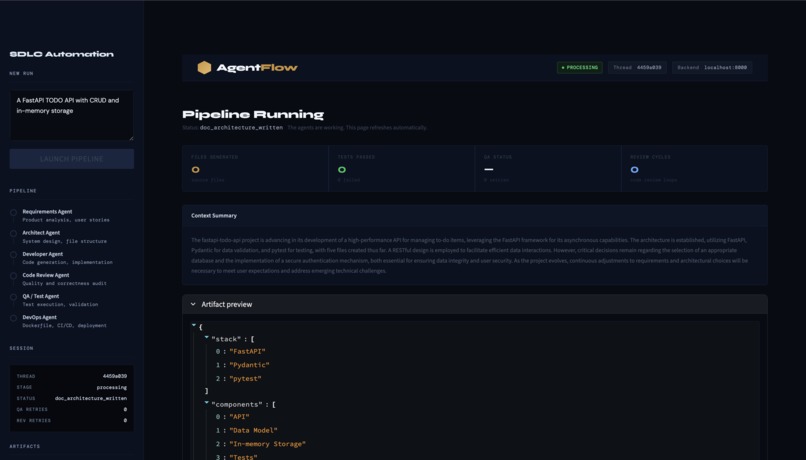
Task: Click "System design, file structure" description
Action: coord(65,241)
